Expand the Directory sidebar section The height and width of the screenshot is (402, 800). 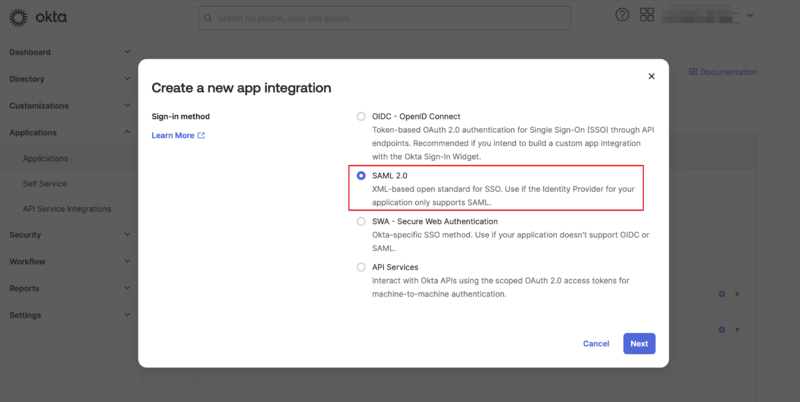point(127,78)
